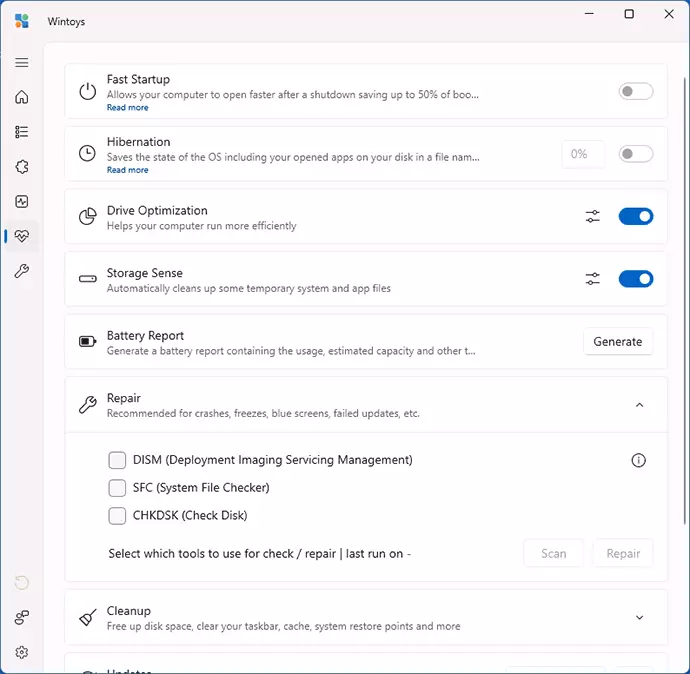Minimize the Wintoys window

[589, 14]
